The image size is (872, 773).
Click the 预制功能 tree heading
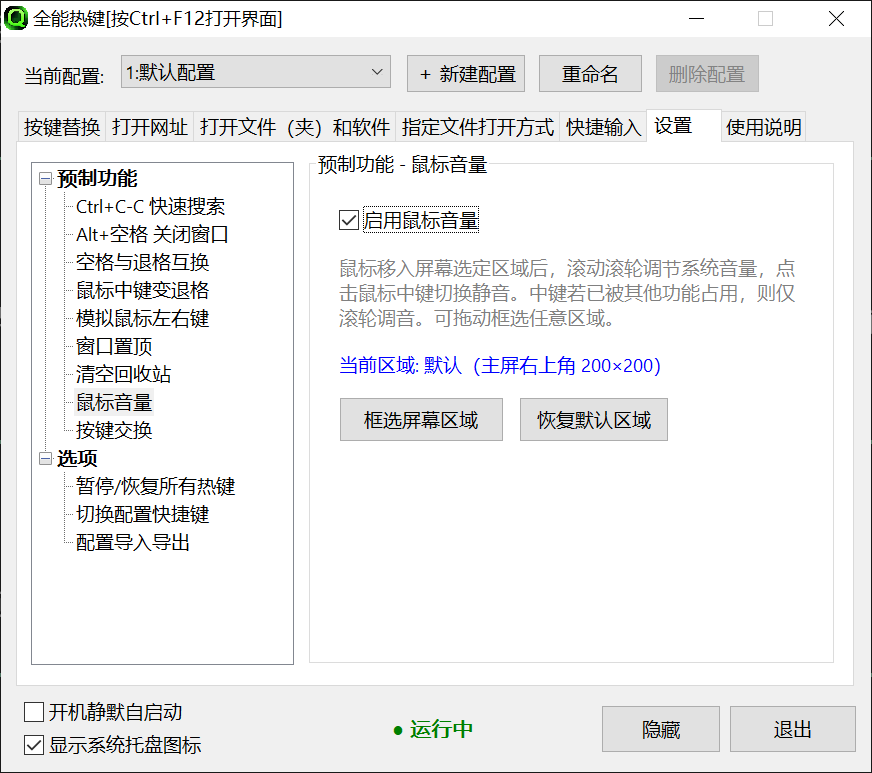coord(97,179)
